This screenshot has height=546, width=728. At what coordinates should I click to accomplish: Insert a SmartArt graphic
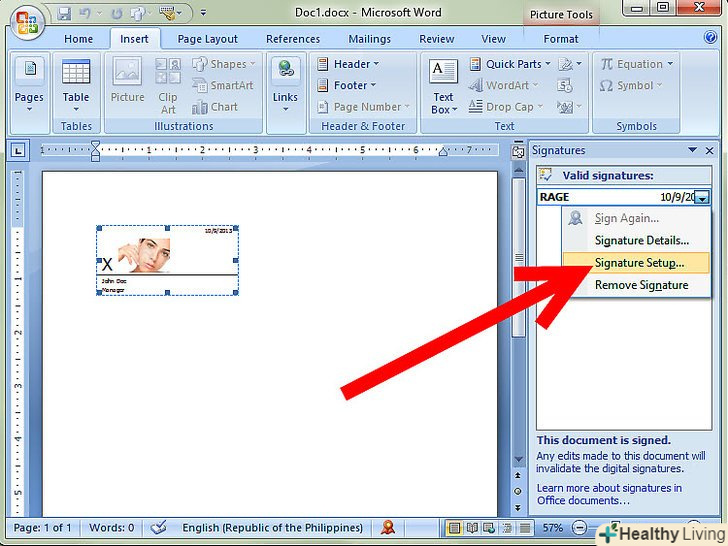[223, 85]
